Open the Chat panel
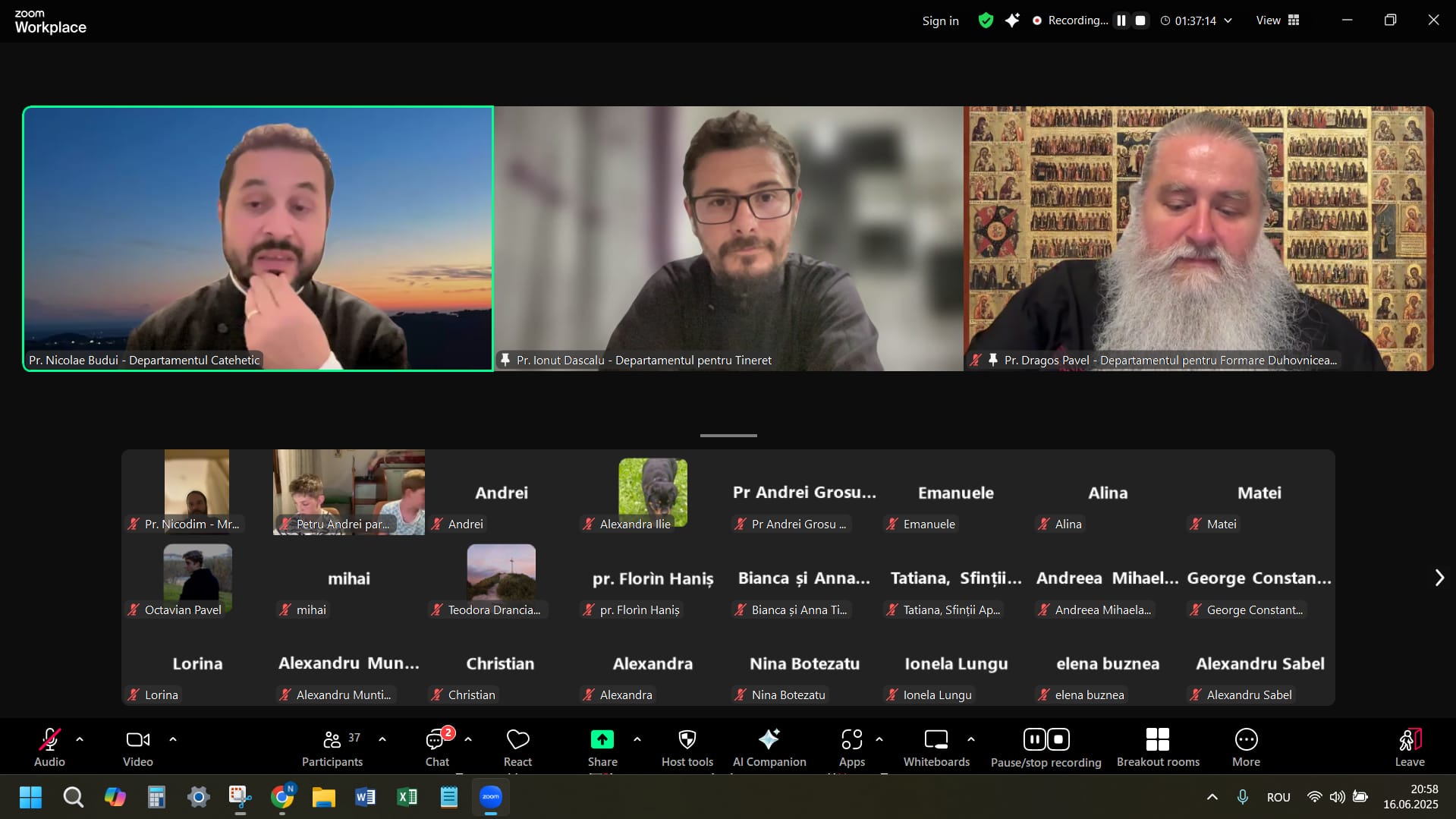This screenshot has height=819, width=1456. [437, 748]
